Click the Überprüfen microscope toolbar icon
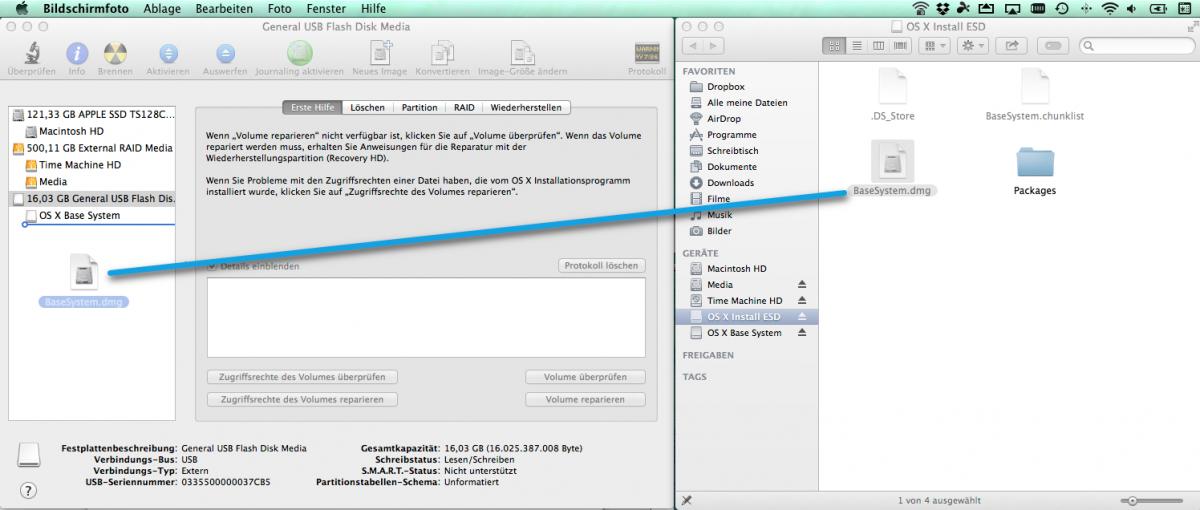The width and height of the screenshot is (1200, 510). click(x=31, y=52)
